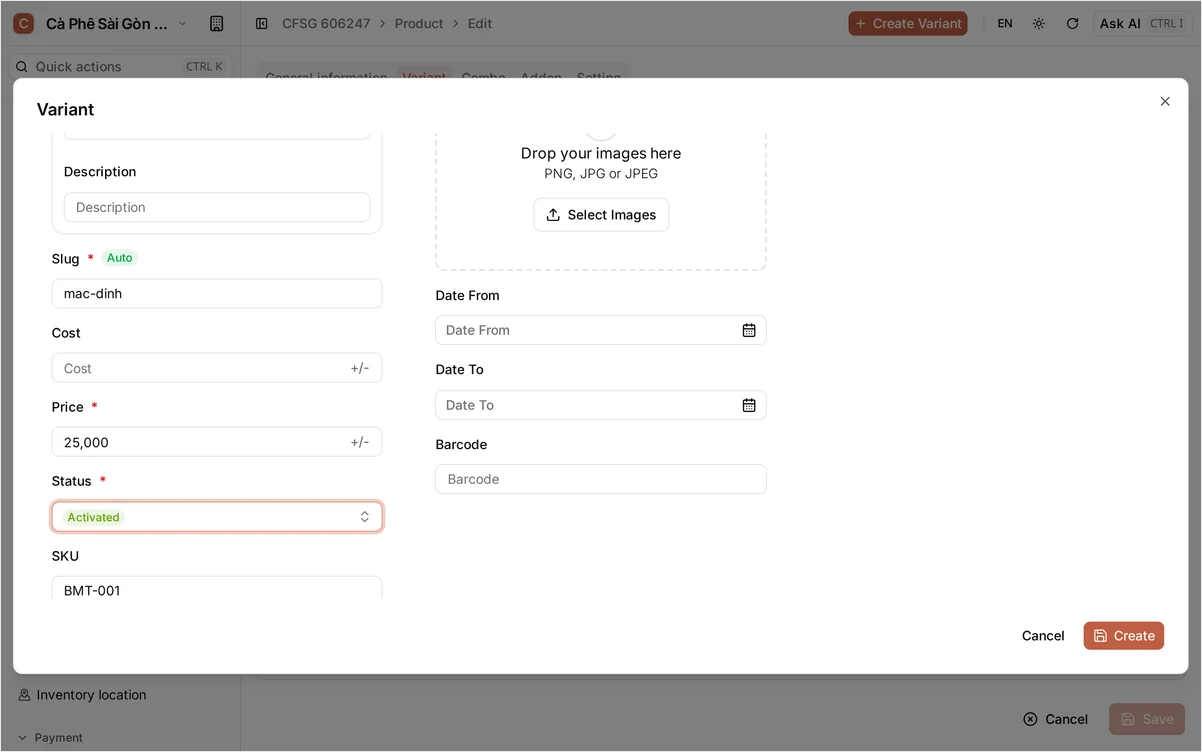Open Quick actions search
The width and height of the screenshot is (1202, 752).
coord(120,66)
